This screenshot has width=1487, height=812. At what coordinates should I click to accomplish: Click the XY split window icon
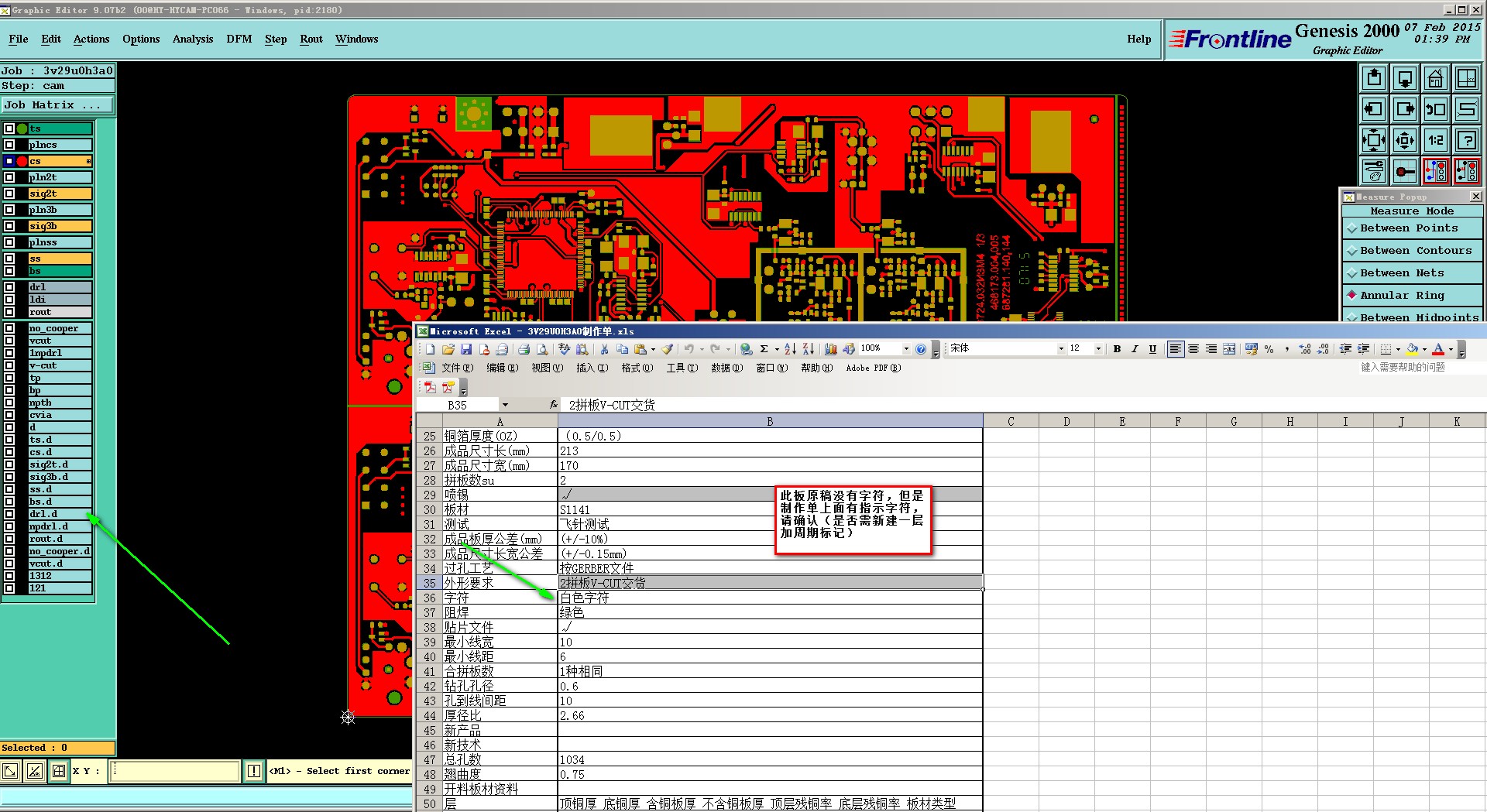point(1467,78)
